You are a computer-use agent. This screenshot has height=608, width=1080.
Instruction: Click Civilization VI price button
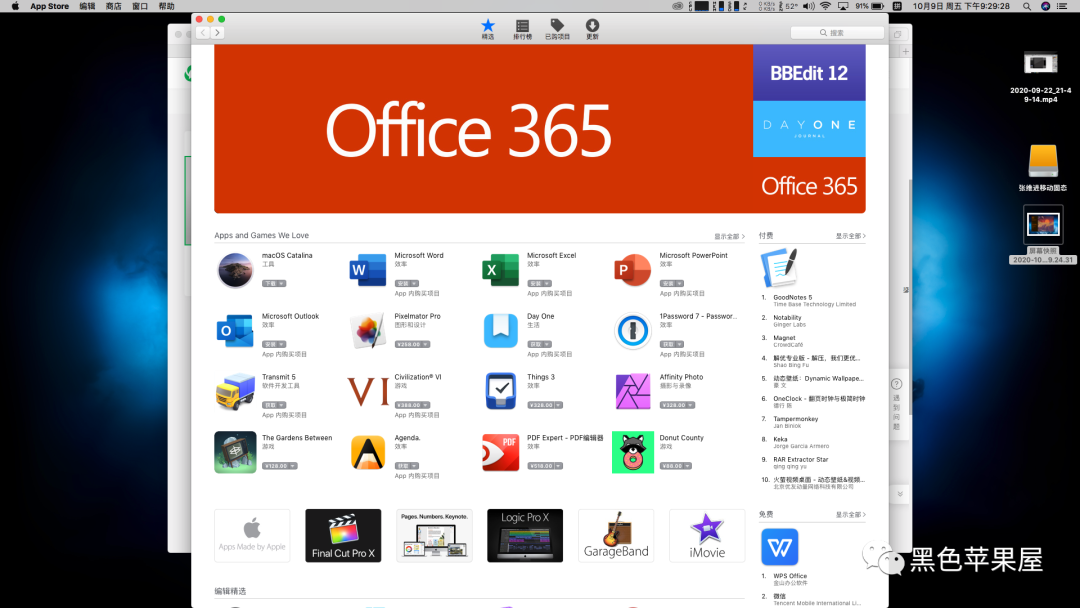412,405
